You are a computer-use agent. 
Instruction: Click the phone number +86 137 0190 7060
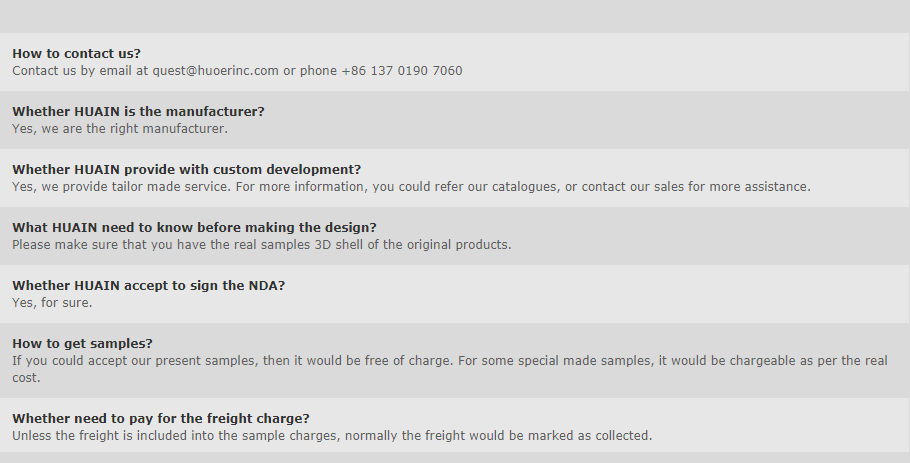[402, 71]
